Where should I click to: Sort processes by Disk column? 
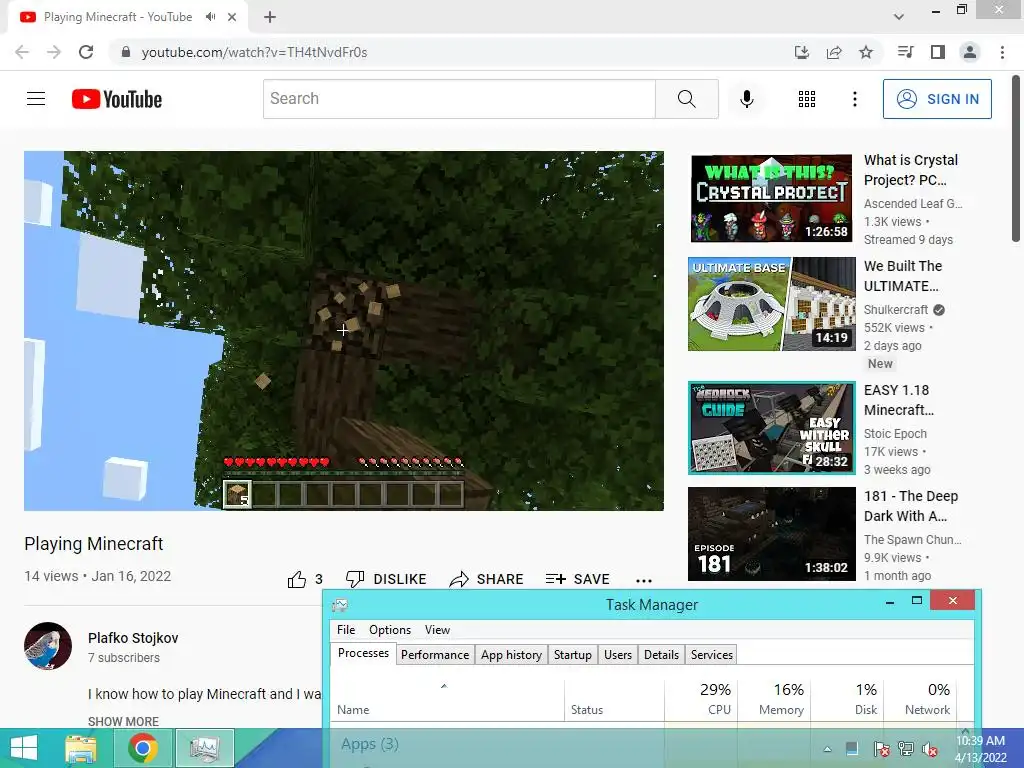click(x=847, y=699)
